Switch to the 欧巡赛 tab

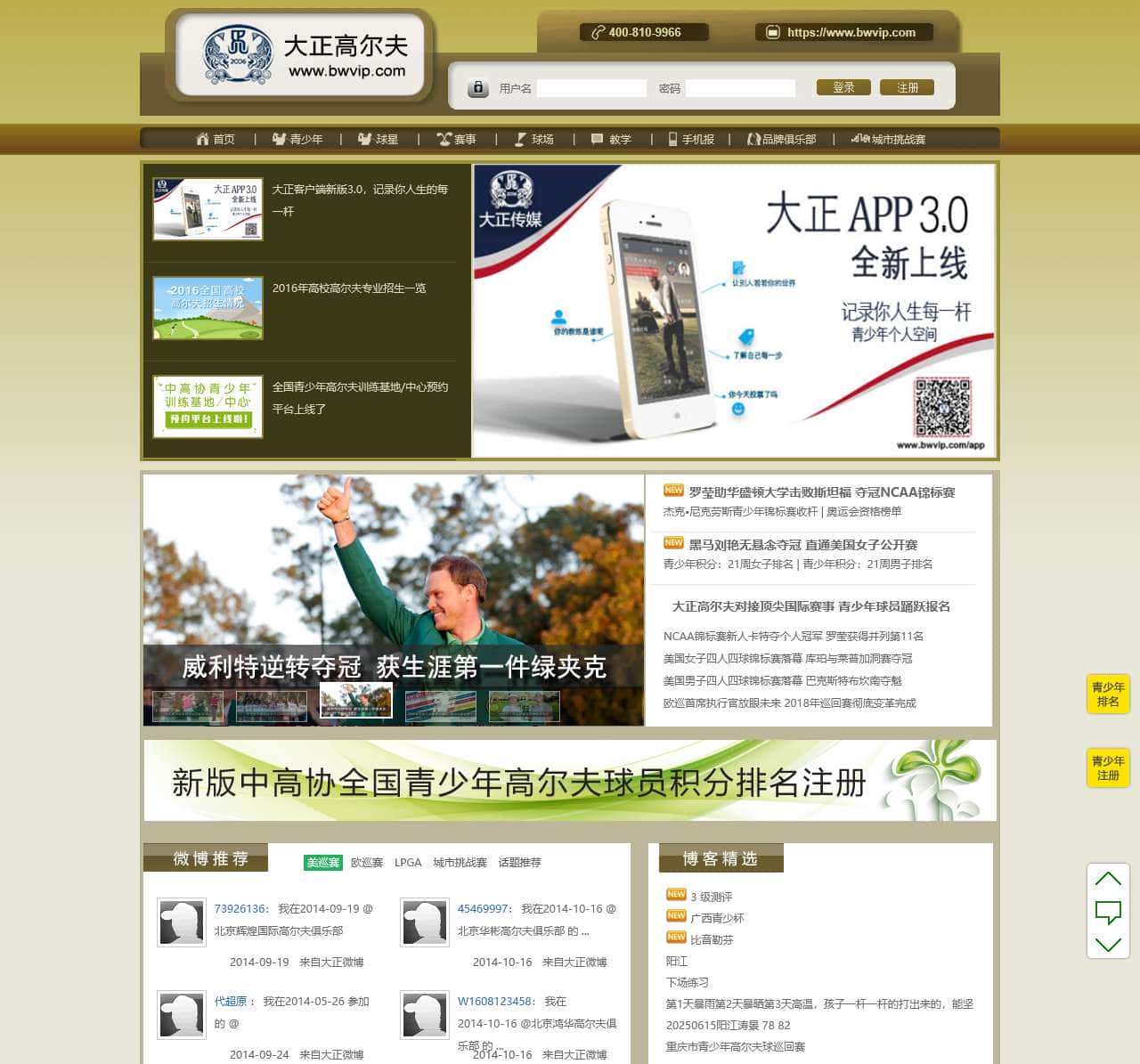click(366, 863)
